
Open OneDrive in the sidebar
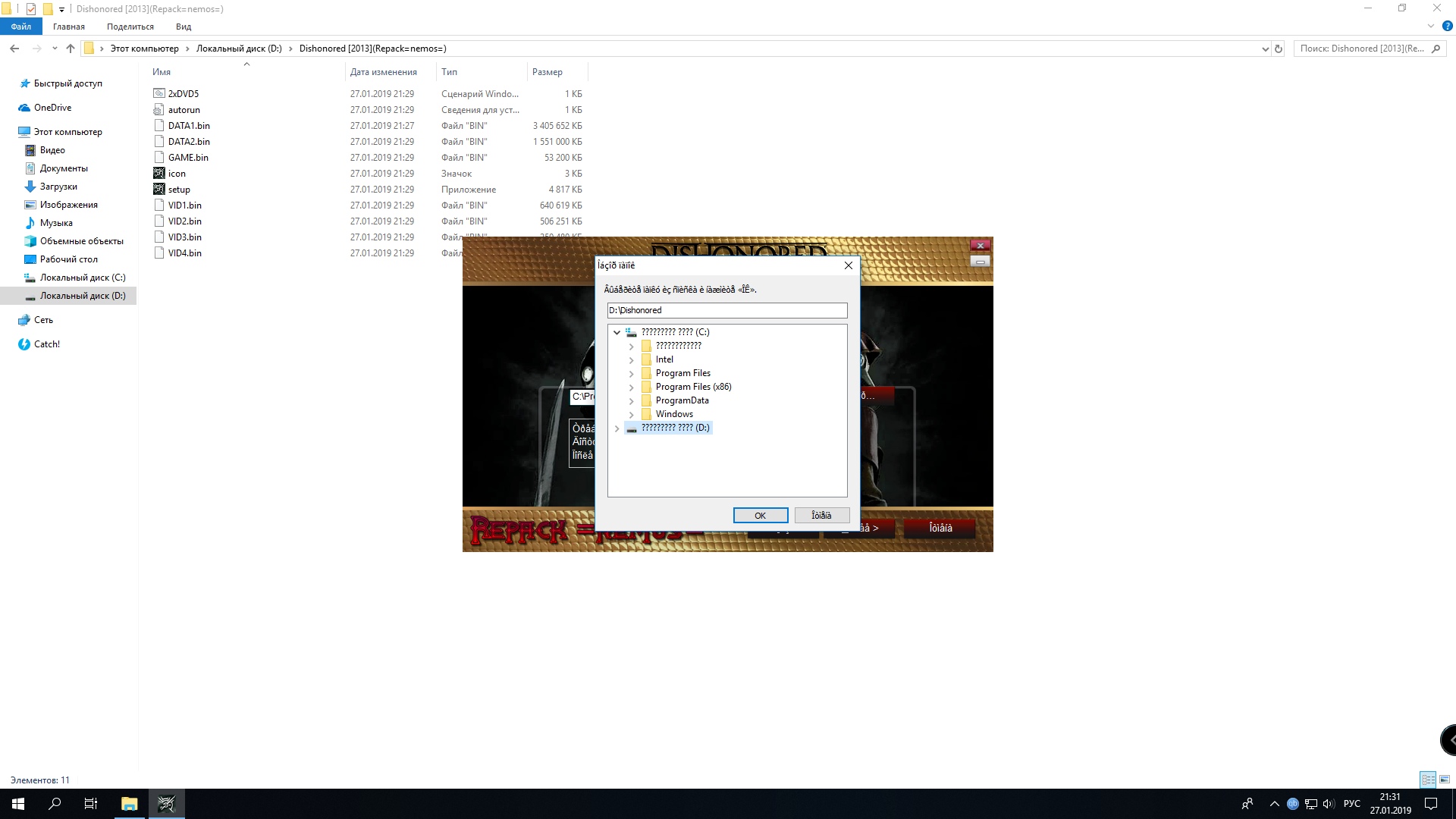[x=52, y=108]
